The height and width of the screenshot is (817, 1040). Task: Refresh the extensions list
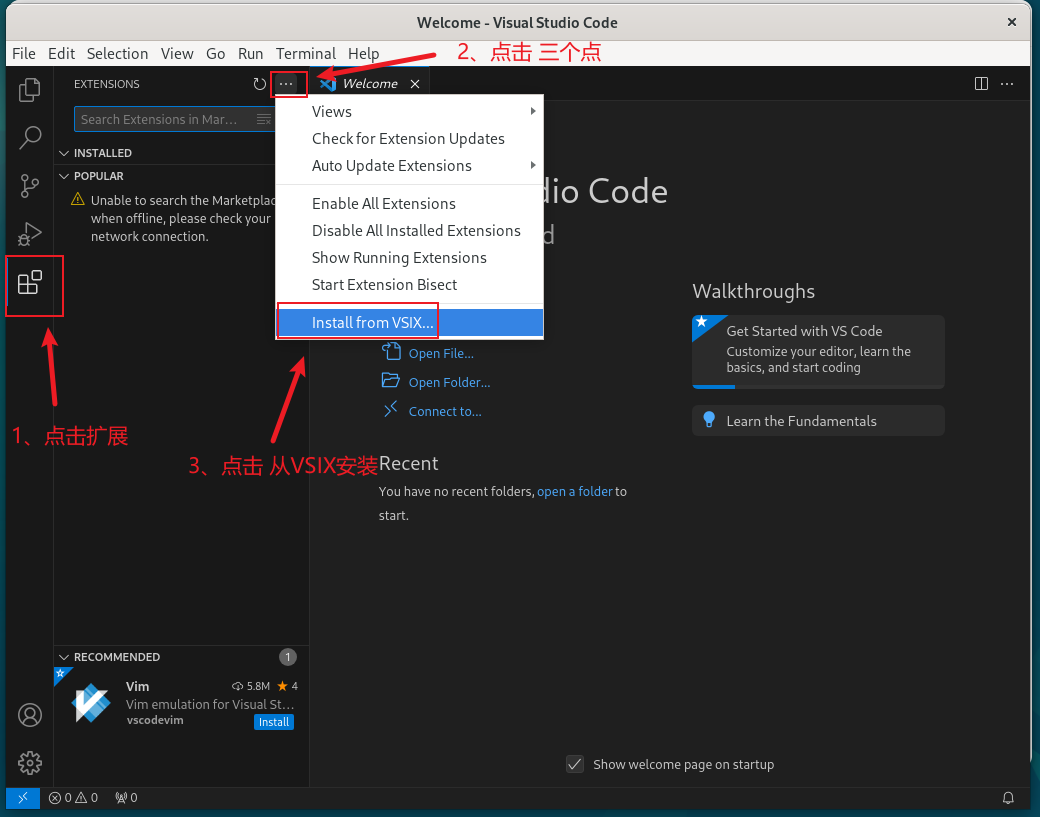259,84
